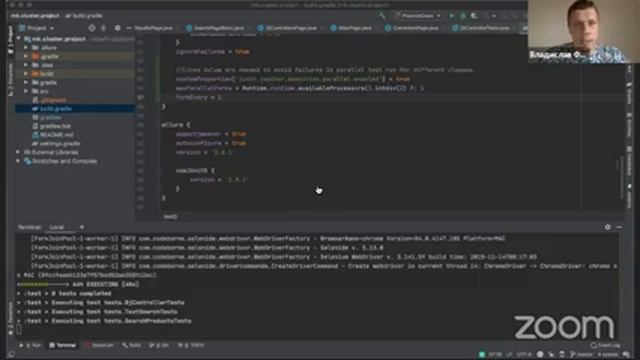Open the Event Log
Viewport: 640px width, 360px height.
coord(606,345)
